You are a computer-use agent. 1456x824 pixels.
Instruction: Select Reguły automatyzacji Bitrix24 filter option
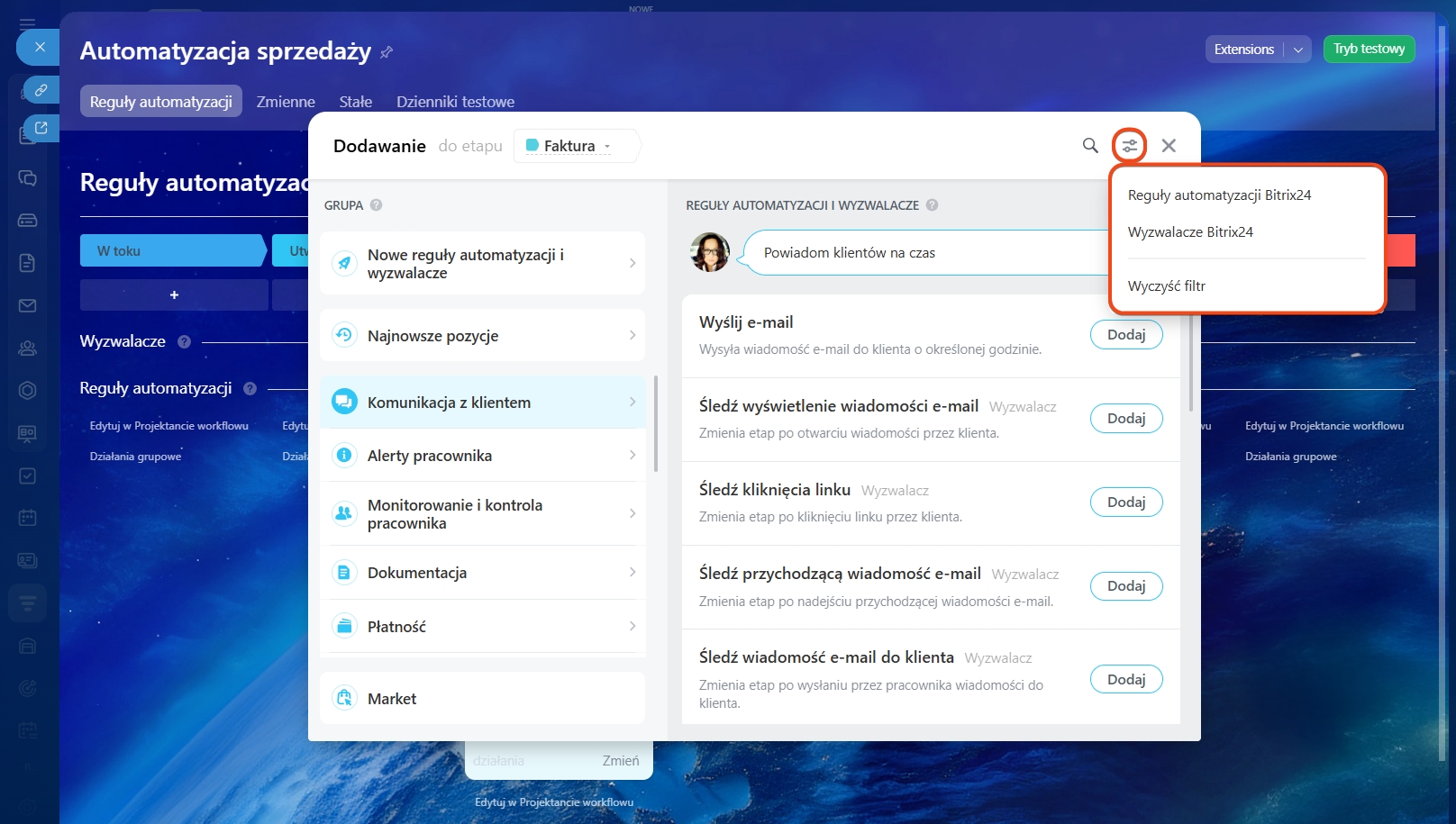[1219, 195]
